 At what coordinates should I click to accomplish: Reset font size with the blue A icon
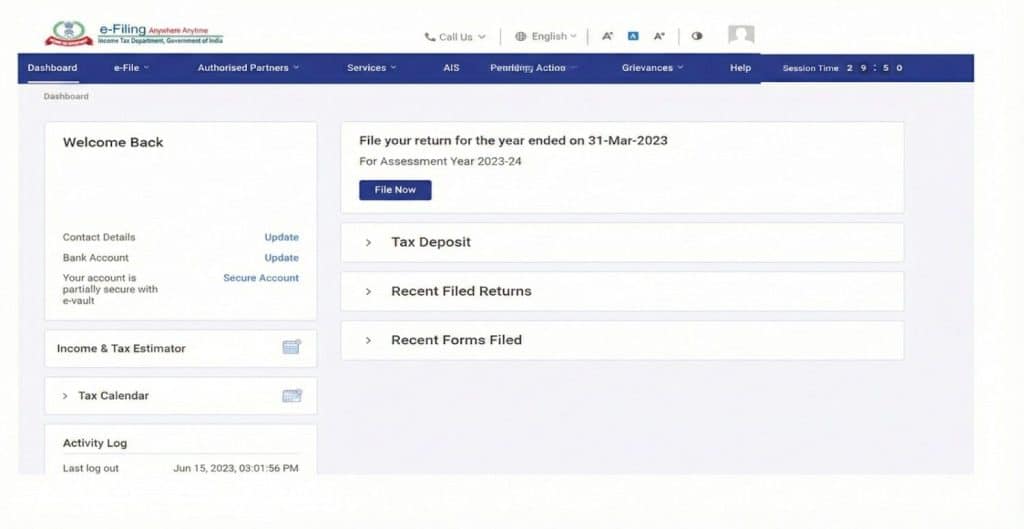pyautogui.click(x=633, y=37)
